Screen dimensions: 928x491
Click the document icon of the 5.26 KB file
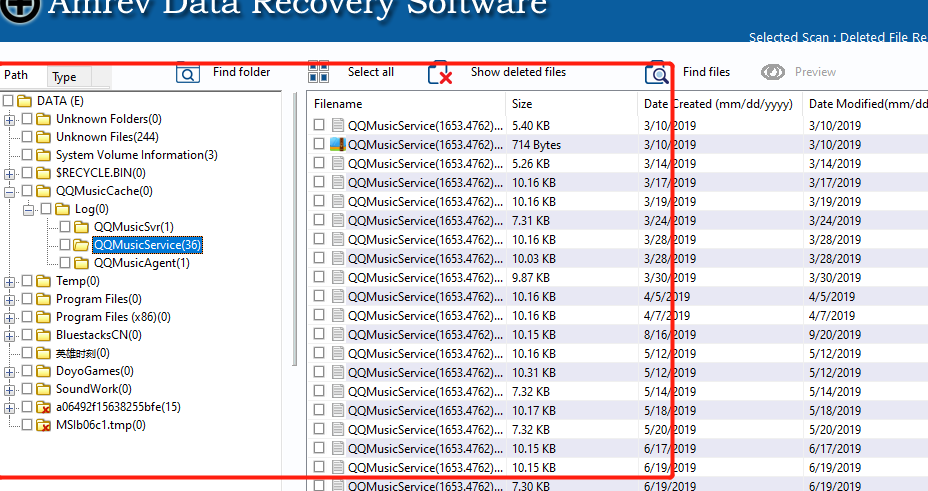[338, 163]
